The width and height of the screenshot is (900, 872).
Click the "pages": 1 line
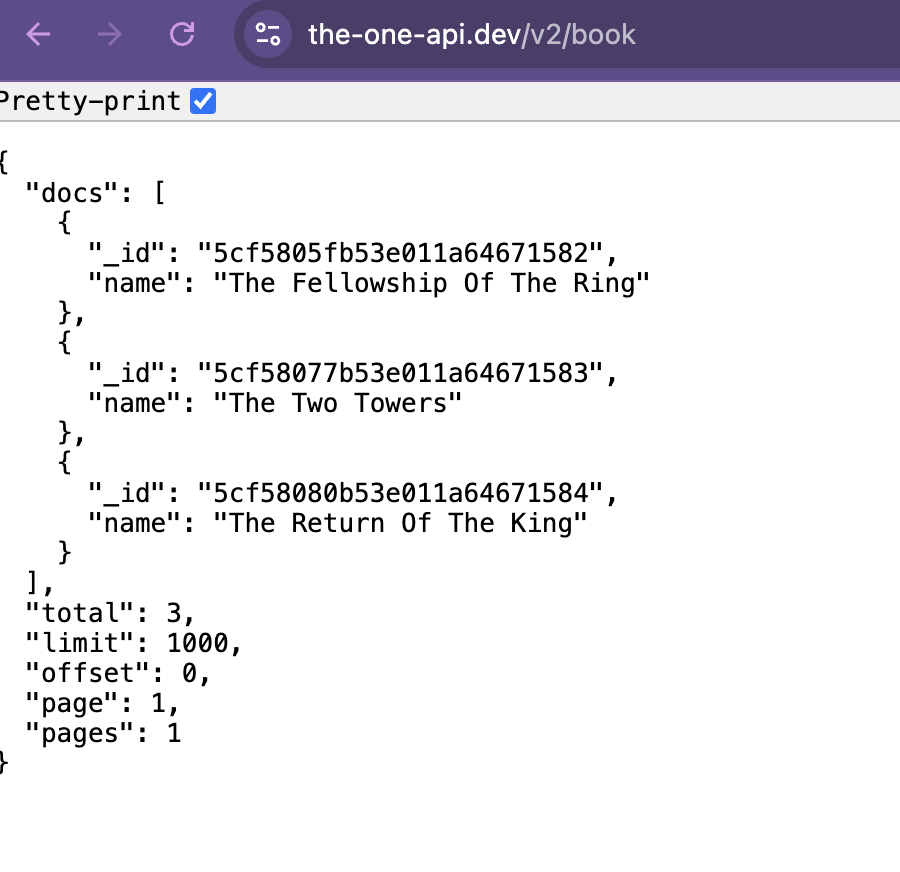tap(102, 733)
